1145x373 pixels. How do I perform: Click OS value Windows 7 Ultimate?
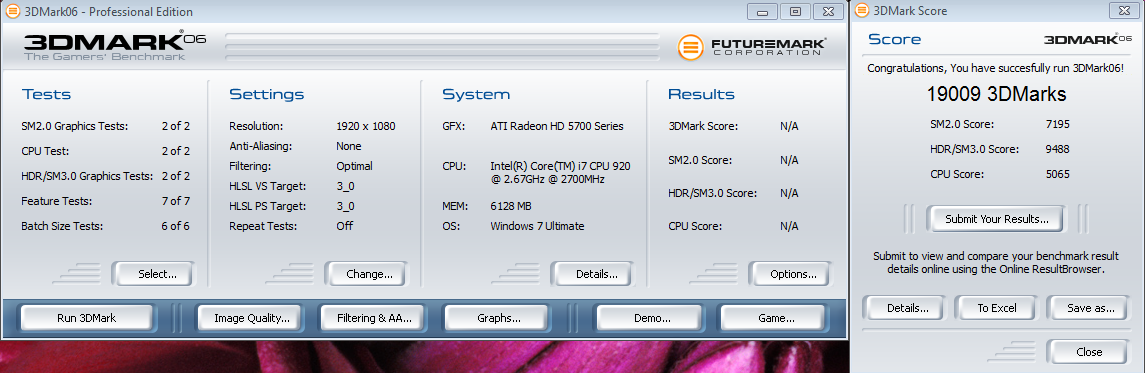537,226
